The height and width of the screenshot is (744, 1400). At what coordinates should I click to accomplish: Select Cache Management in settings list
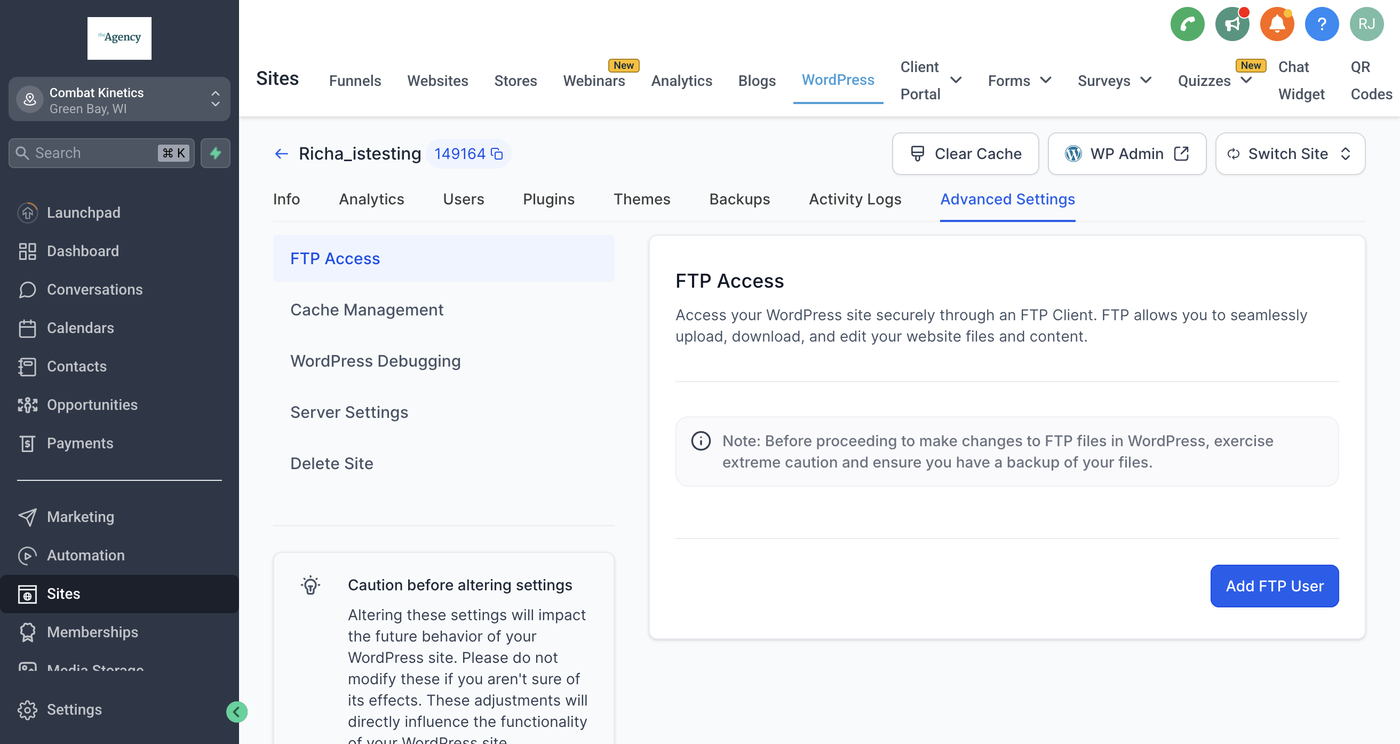tap(367, 310)
